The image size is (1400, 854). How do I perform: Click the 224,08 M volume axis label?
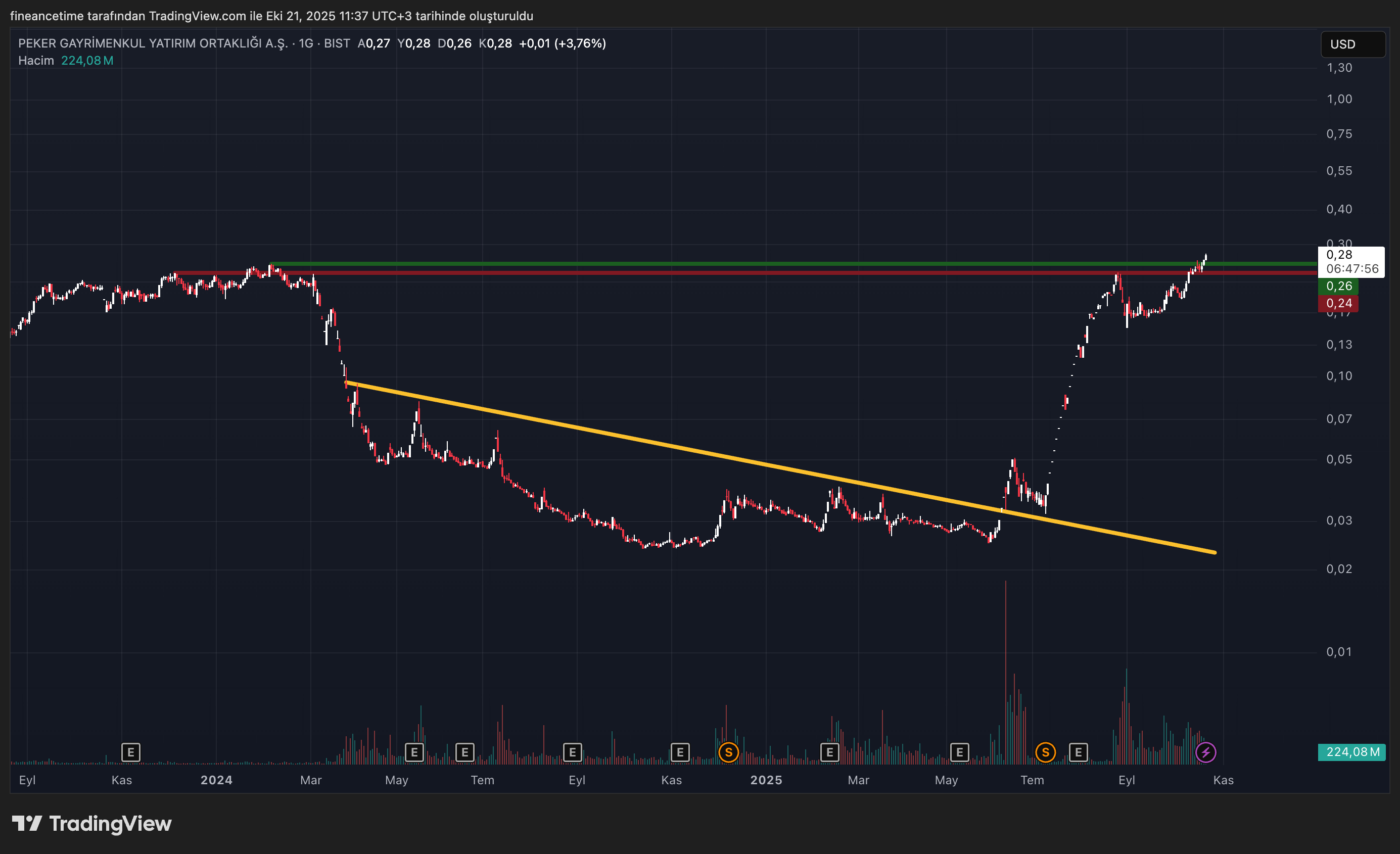point(1351,752)
